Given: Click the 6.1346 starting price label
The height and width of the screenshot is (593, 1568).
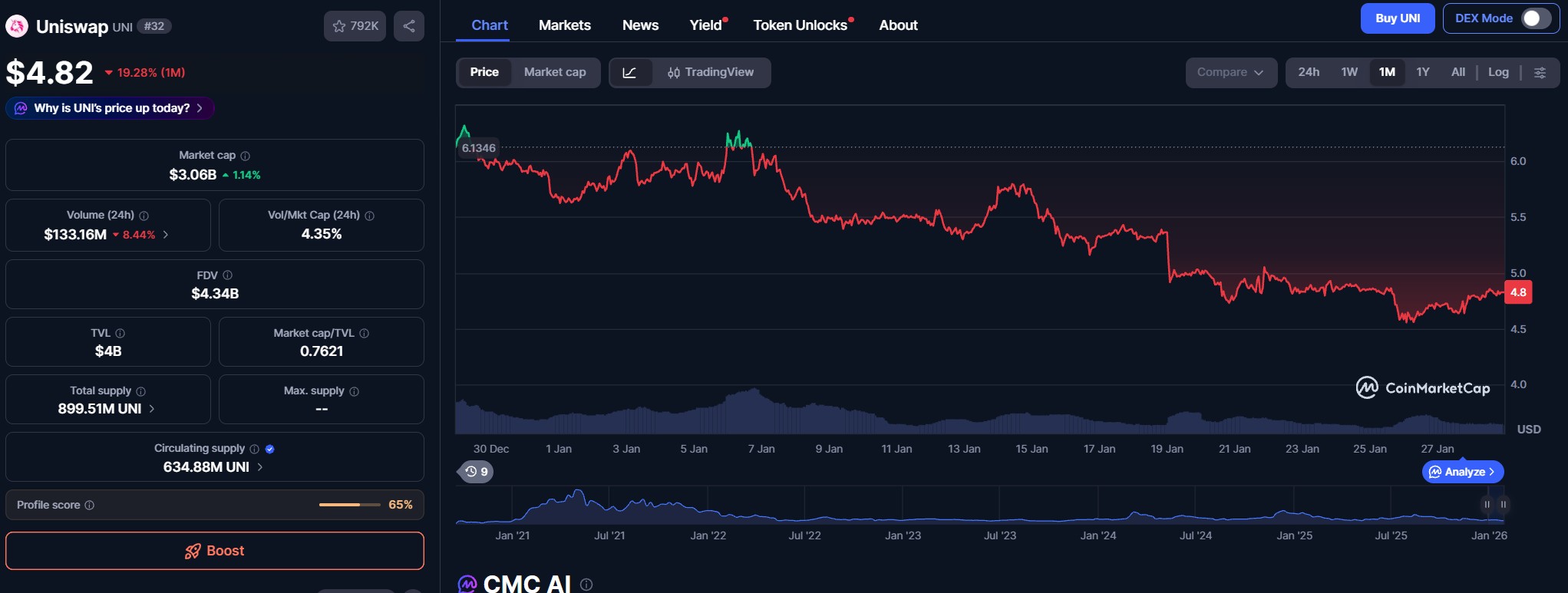Looking at the screenshot, I should coord(478,148).
